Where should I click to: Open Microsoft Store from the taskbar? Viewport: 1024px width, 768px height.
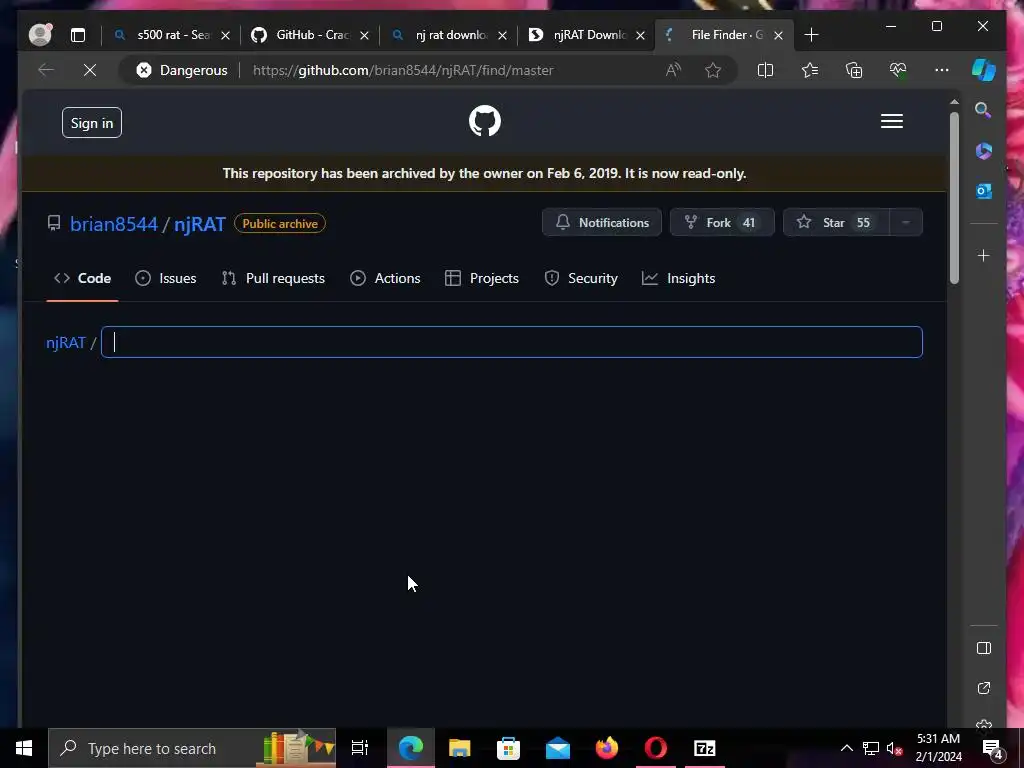(508, 748)
